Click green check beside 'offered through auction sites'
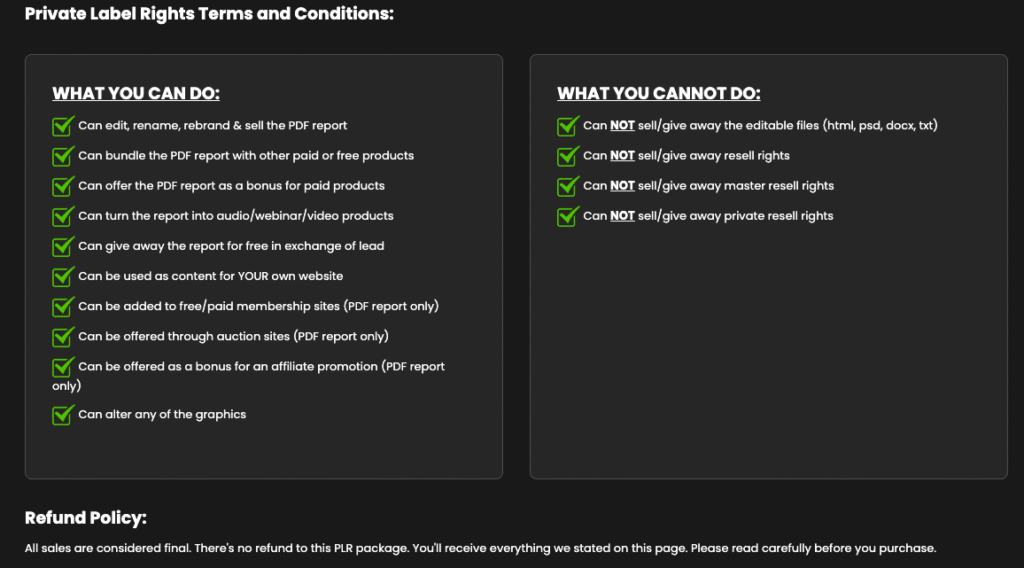This screenshot has height=568, width=1024. click(x=63, y=336)
